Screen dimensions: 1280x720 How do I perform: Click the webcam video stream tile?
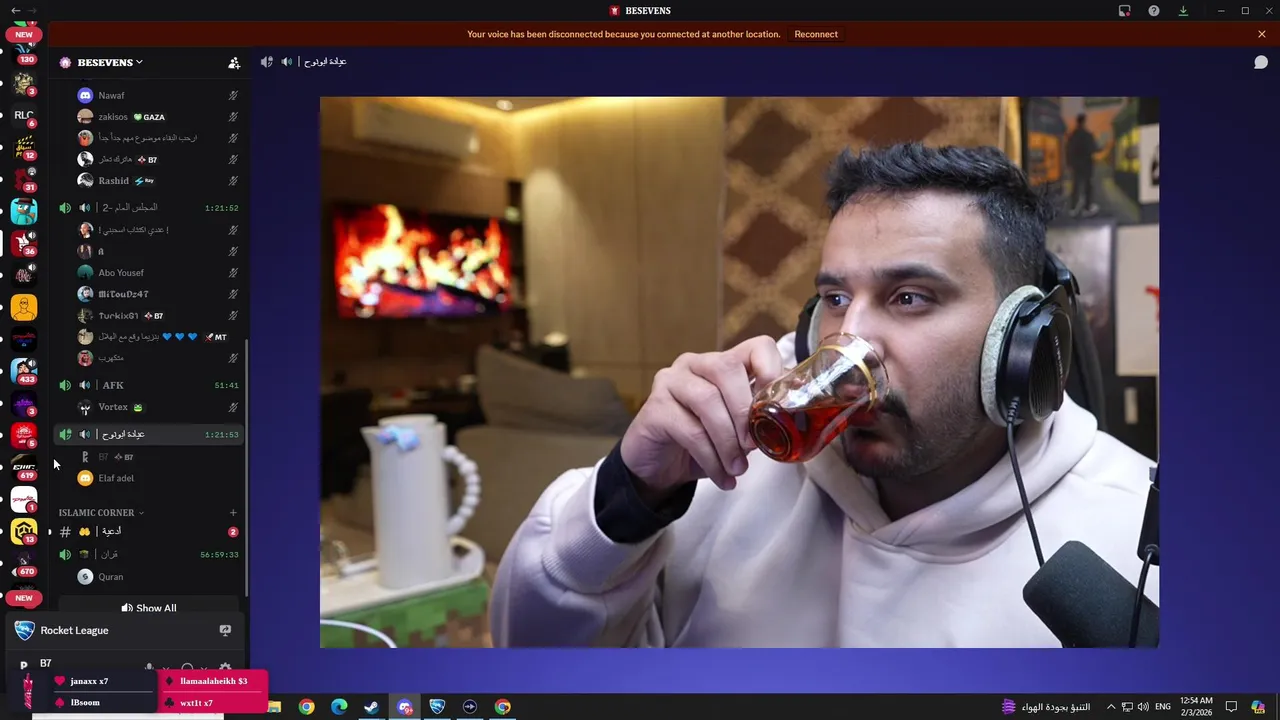point(739,372)
